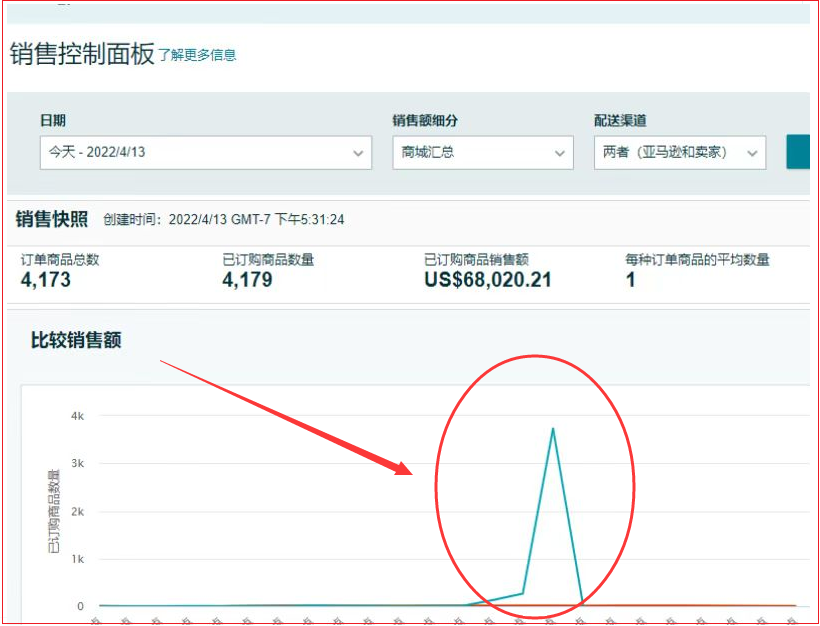Open the 了解更多信息 link
This screenshot has height=626, width=820.
(197, 55)
